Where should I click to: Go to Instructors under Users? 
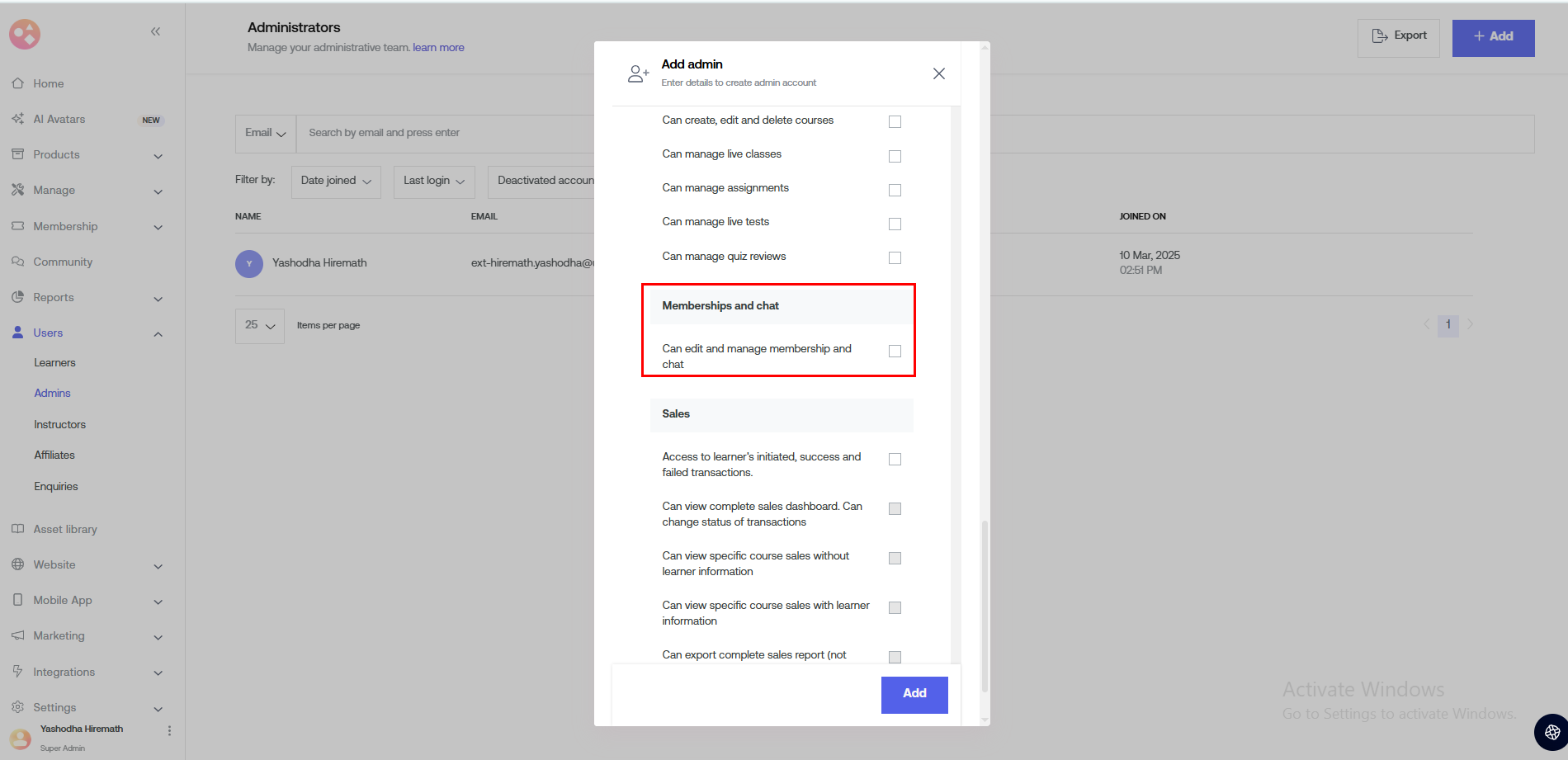click(x=59, y=424)
